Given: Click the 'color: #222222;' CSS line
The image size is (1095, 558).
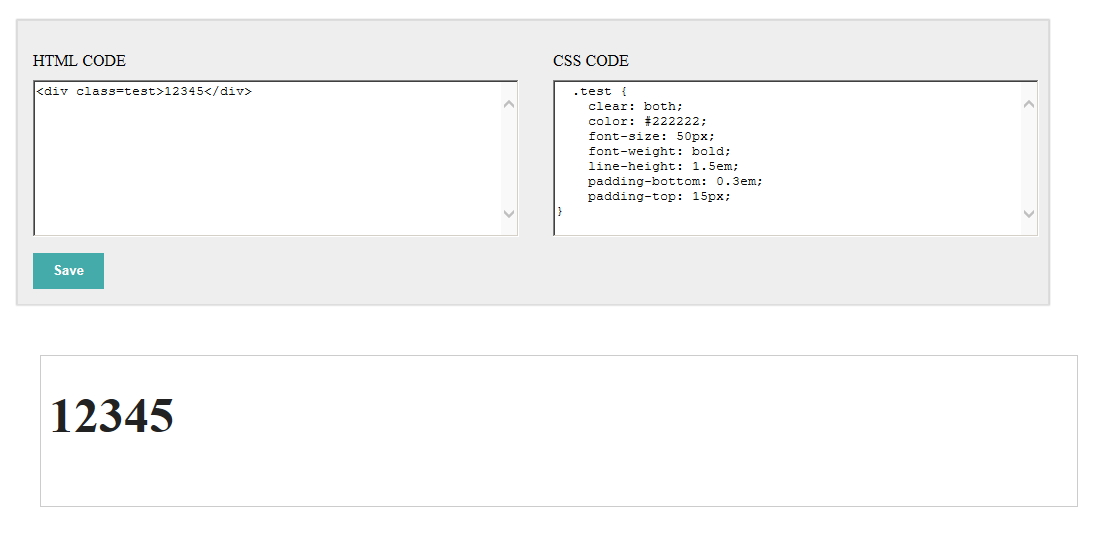Looking at the screenshot, I should tap(647, 122).
